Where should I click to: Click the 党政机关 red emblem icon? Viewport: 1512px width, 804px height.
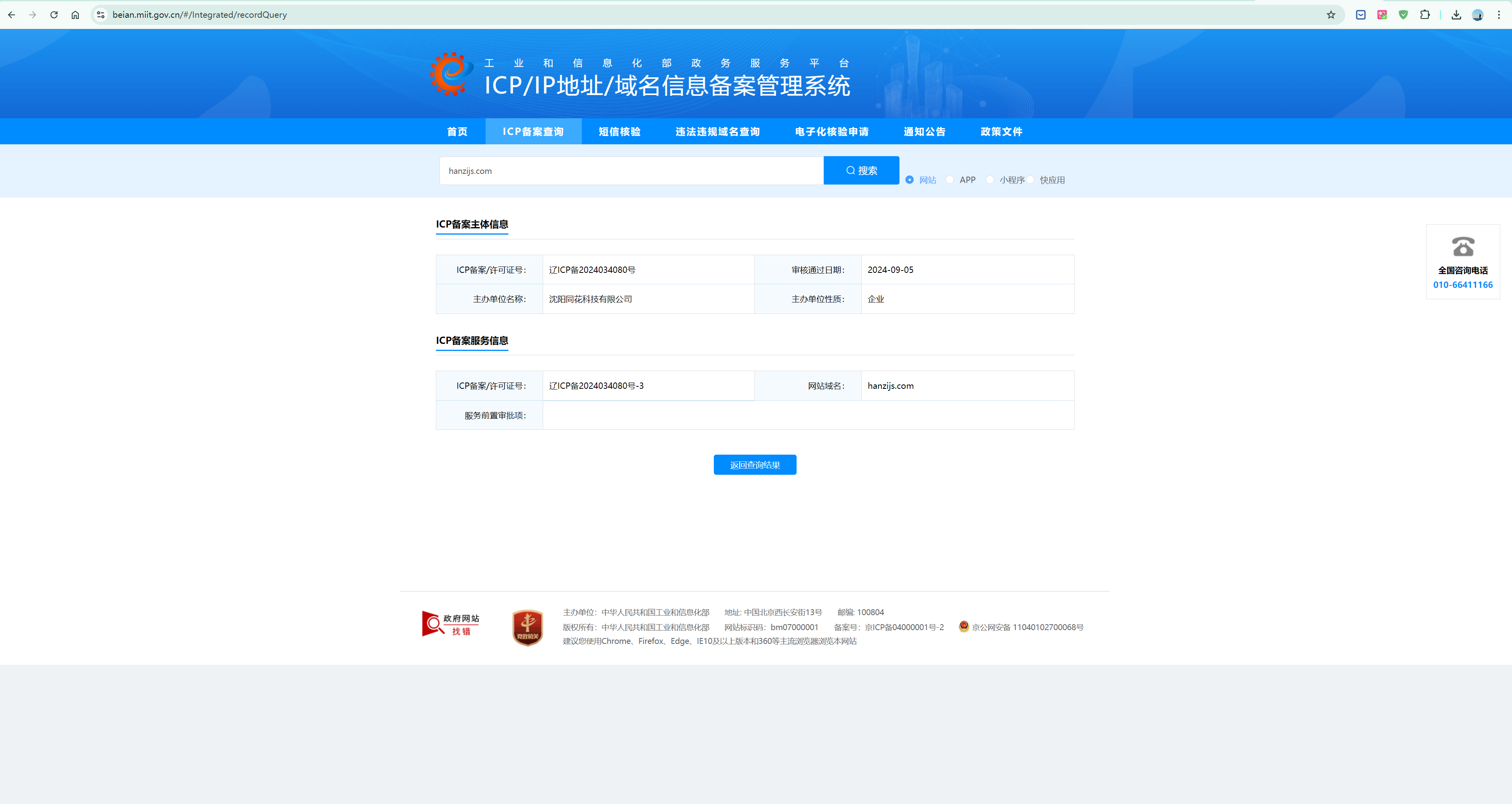(527, 627)
